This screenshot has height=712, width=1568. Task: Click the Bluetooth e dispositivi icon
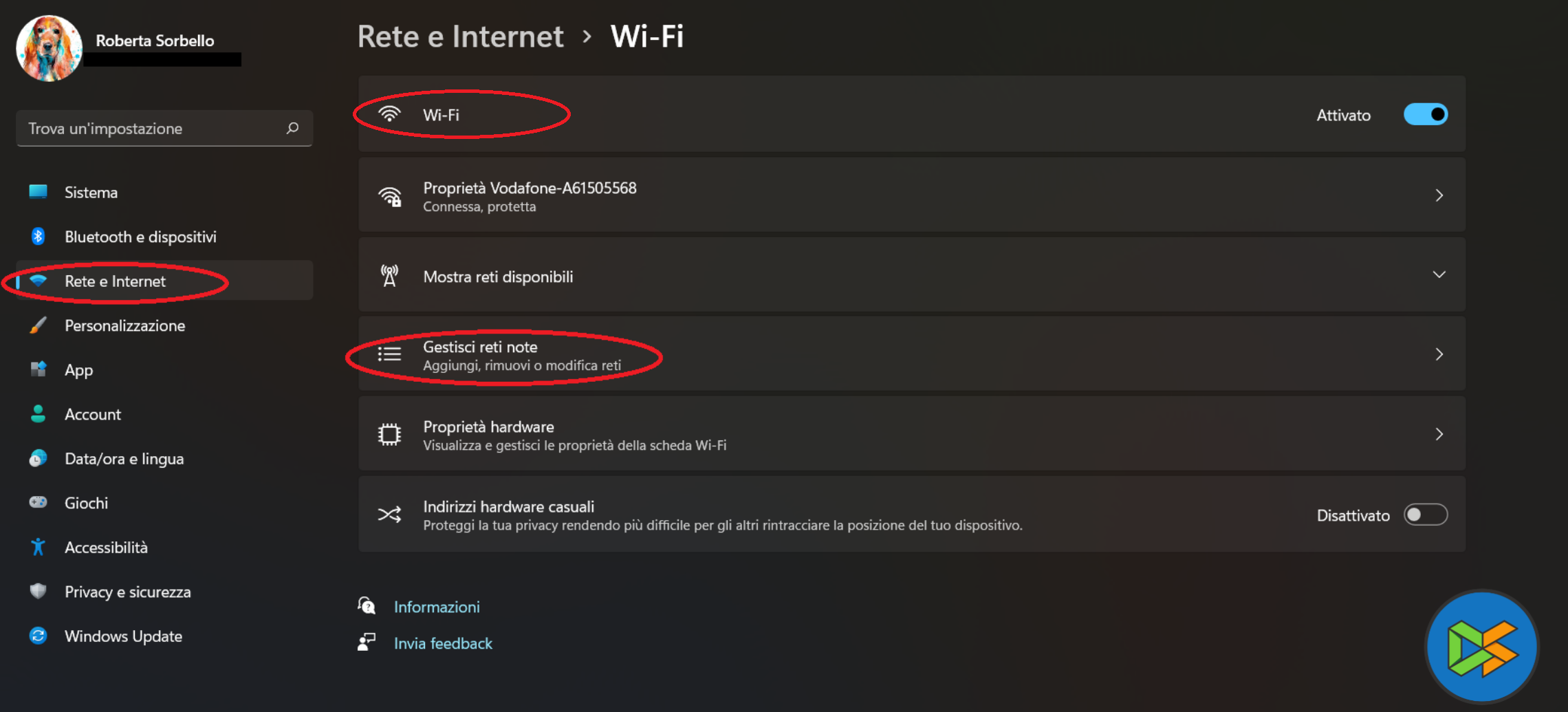[x=38, y=237]
